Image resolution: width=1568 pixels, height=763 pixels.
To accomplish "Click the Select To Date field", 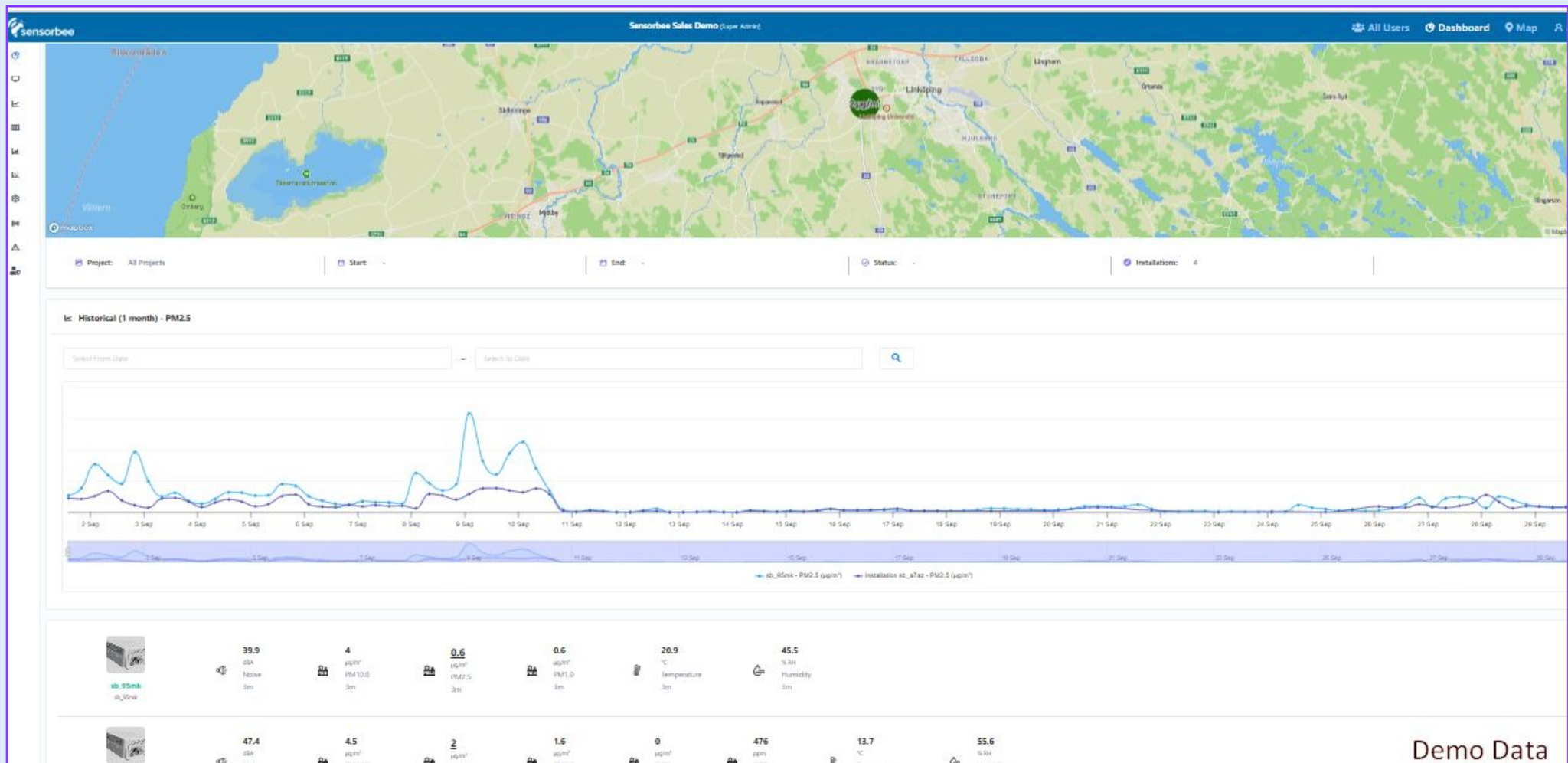I will 668,359.
